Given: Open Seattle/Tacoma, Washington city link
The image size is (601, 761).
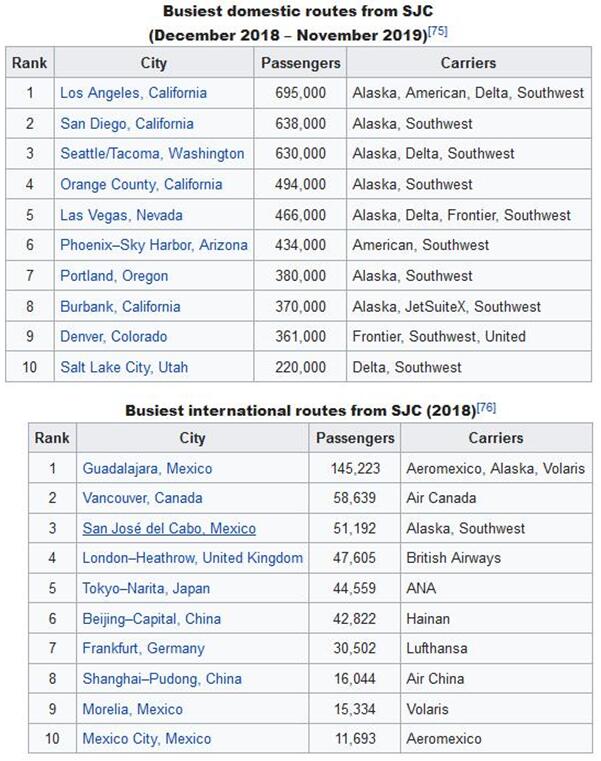Looking at the screenshot, I should tap(152, 154).
